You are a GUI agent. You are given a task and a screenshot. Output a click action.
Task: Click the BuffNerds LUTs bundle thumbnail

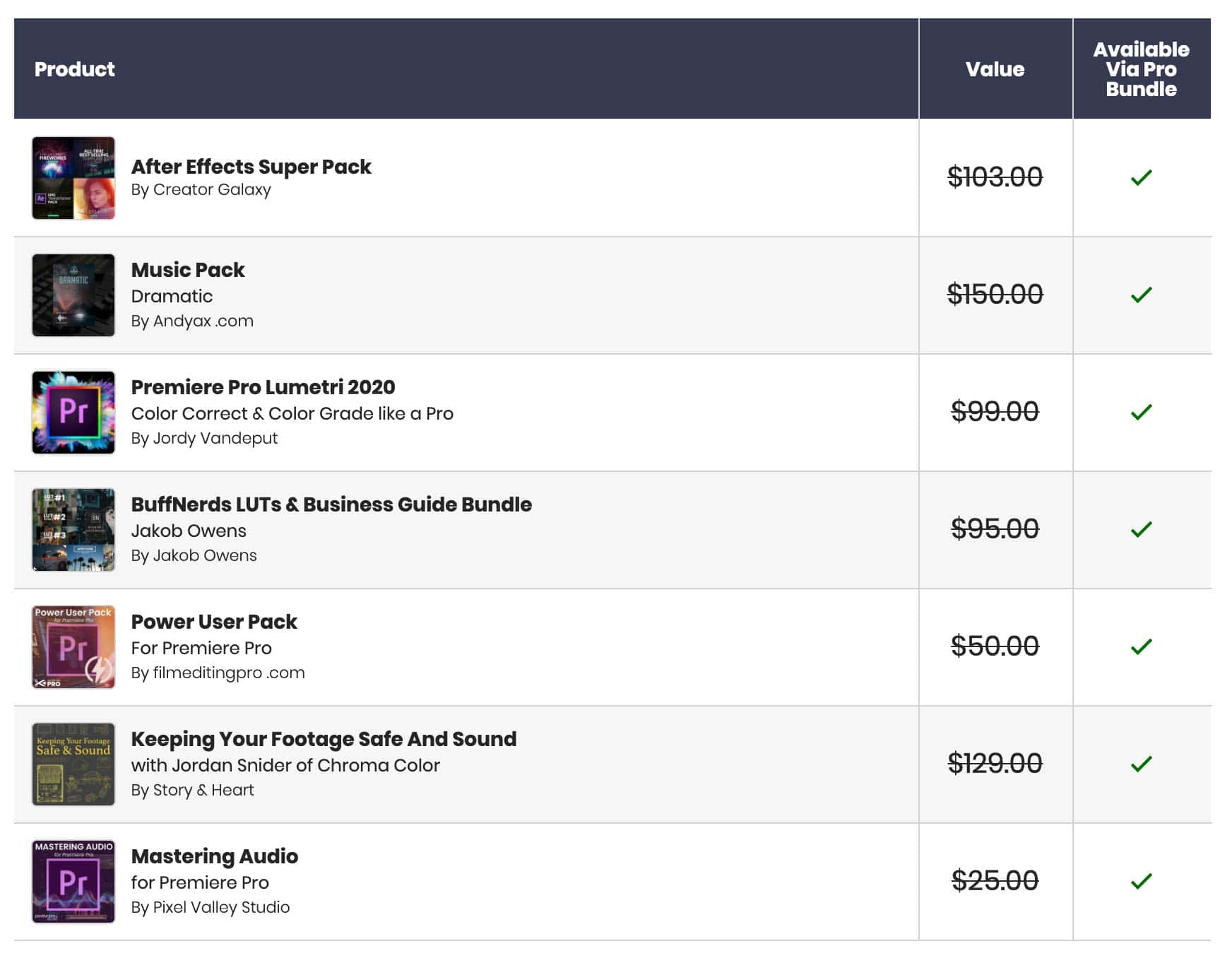(x=73, y=529)
